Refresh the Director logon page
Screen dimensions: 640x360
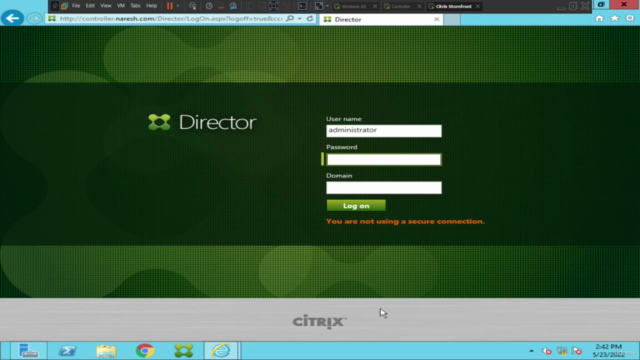(310, 18)
